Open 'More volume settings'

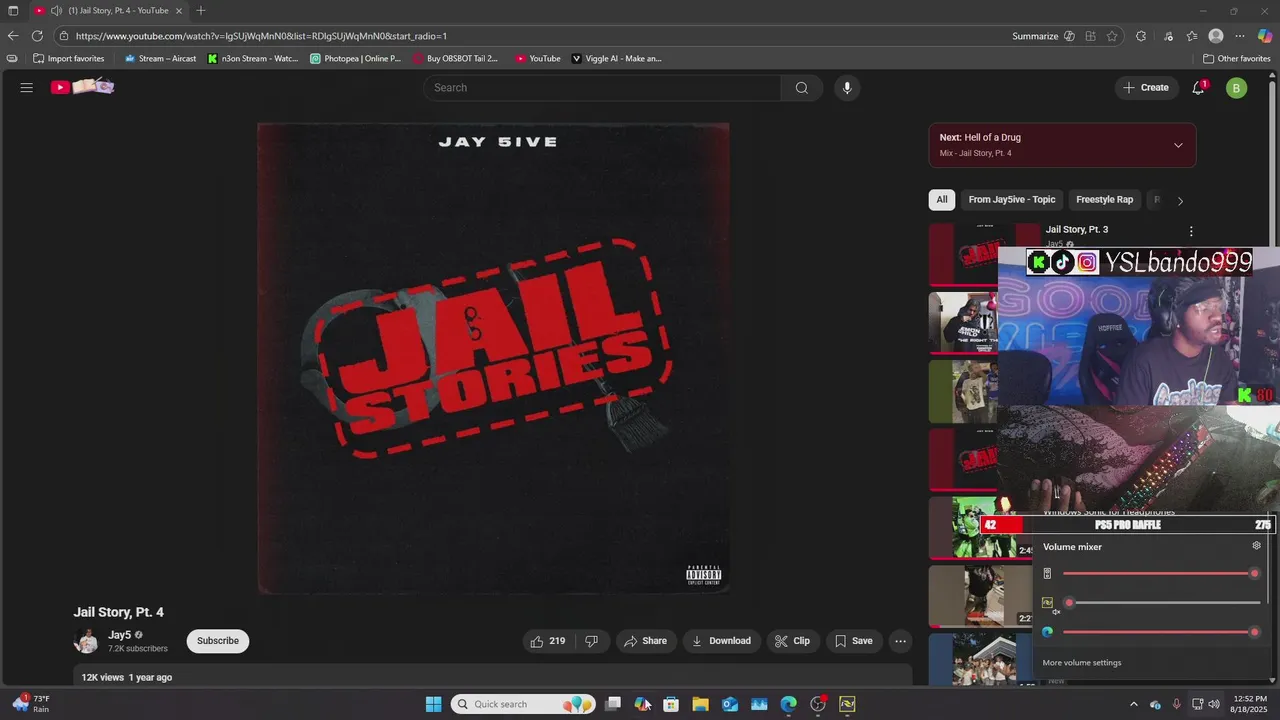tap(1082, 663)
